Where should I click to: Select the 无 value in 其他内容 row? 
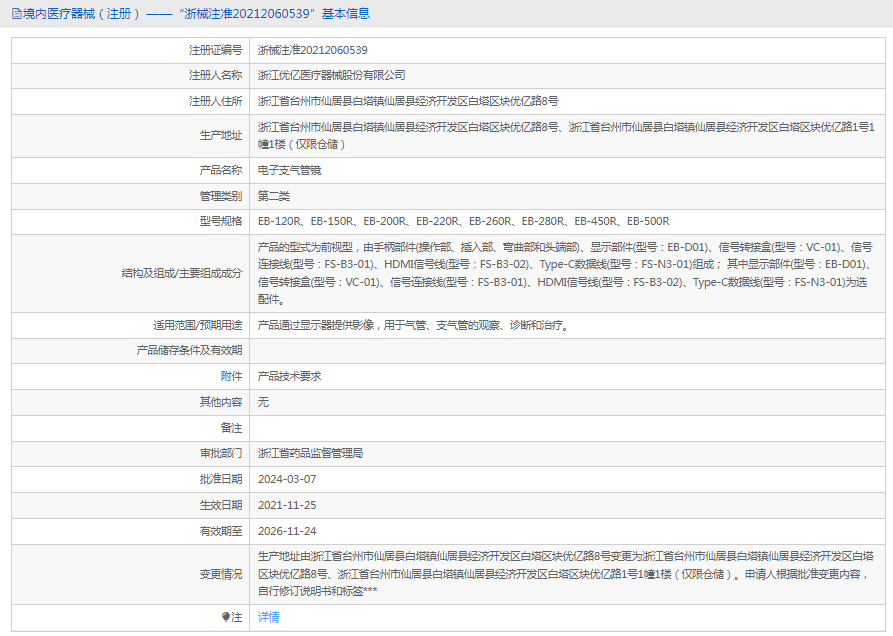tap(263, 402)
